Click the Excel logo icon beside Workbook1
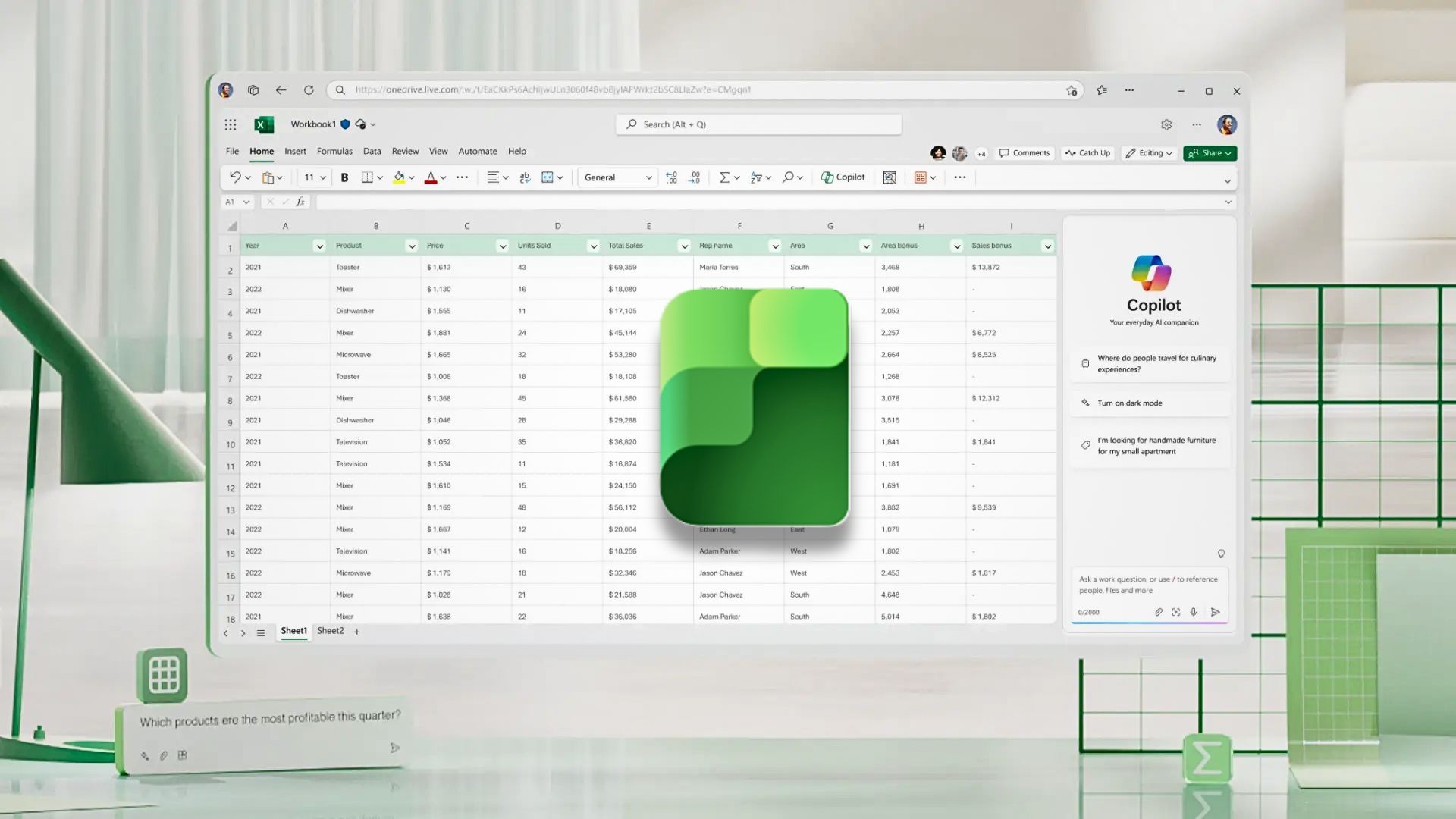The width and height of the screenshot is (1456, 819). click(x=264, y=124)
